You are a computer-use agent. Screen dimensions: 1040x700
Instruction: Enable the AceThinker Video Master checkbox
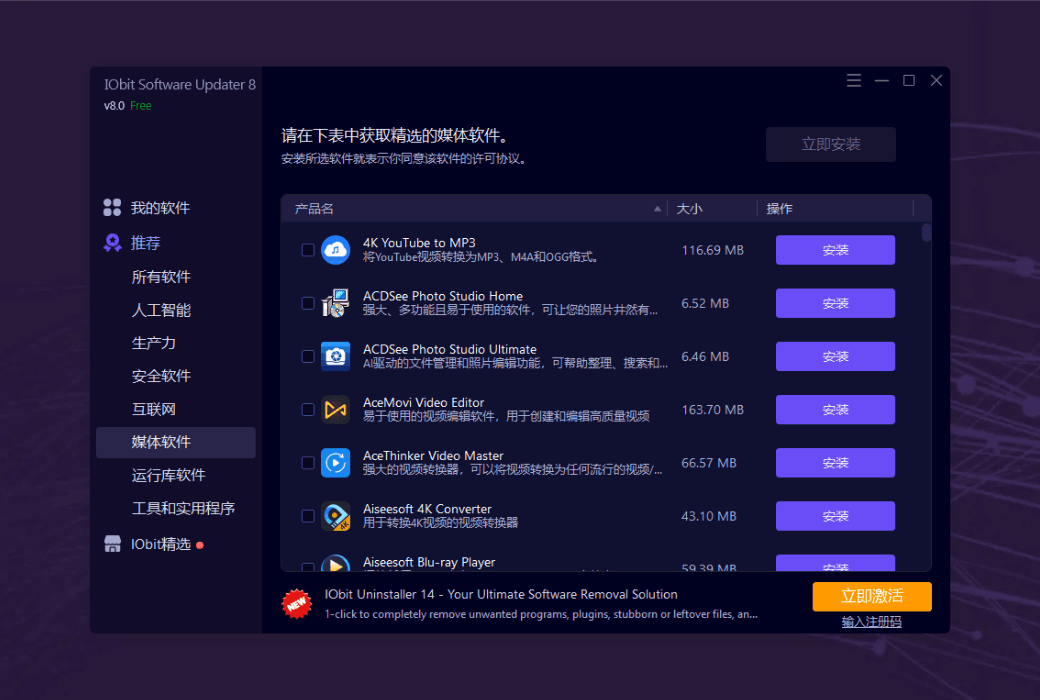308,462
